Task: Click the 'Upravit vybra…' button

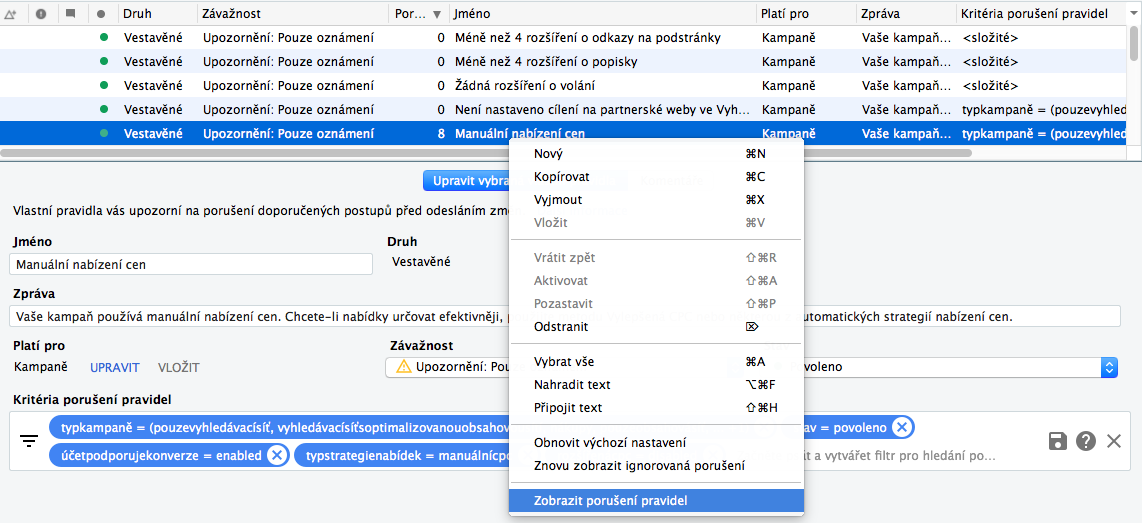Action: click(466, 181)
